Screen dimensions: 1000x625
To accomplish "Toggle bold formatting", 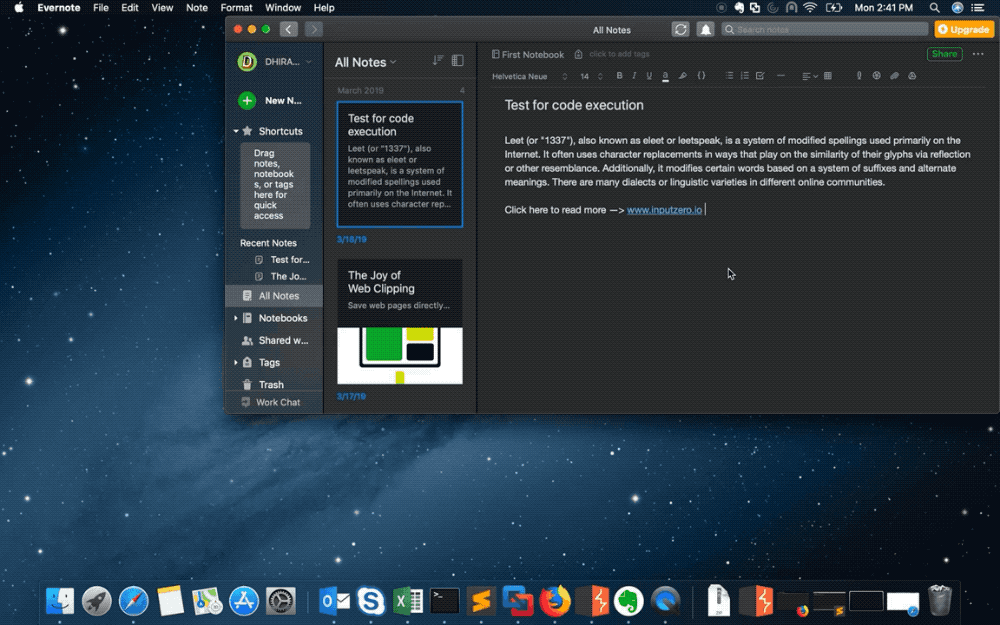I will [x=619, y=76].
